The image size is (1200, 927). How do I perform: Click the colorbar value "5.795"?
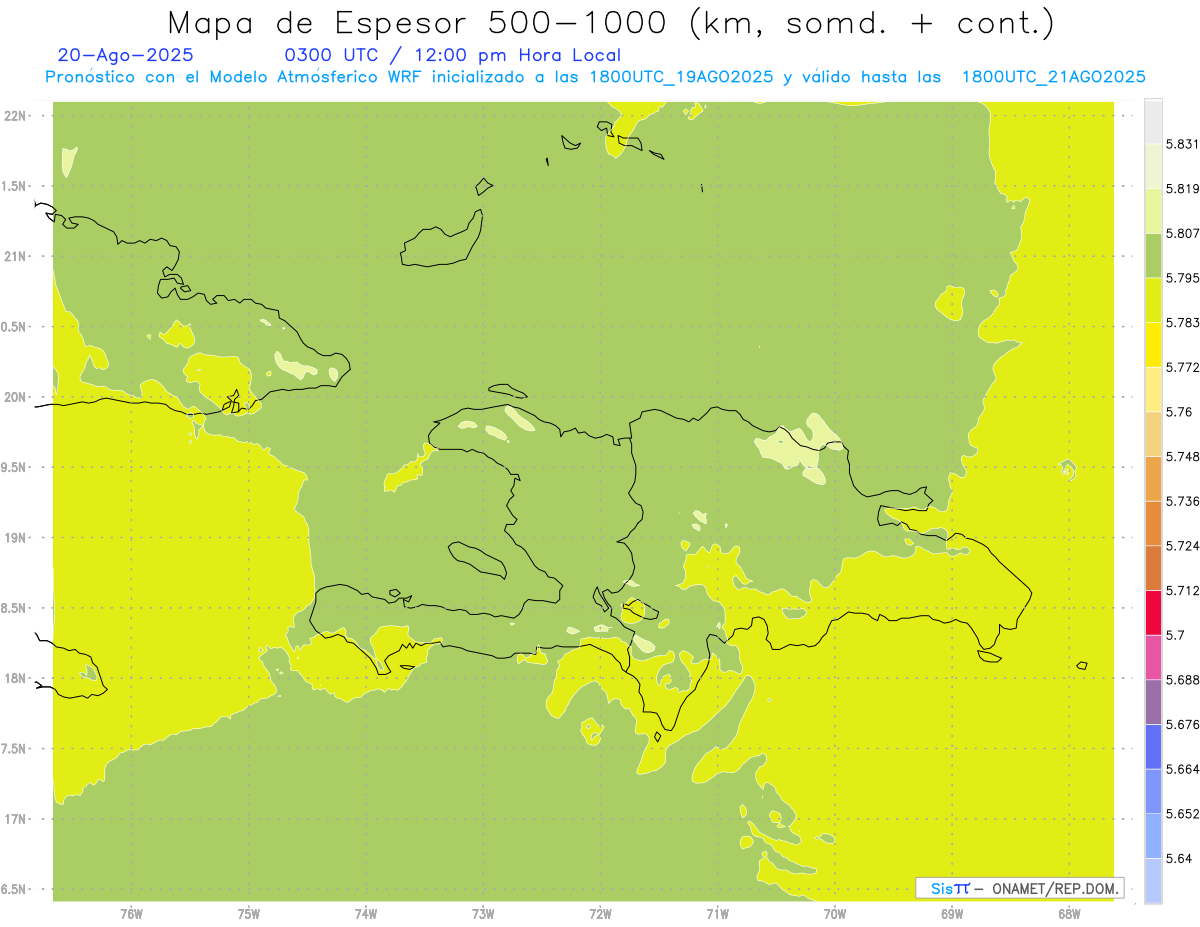pos(1182,278)
